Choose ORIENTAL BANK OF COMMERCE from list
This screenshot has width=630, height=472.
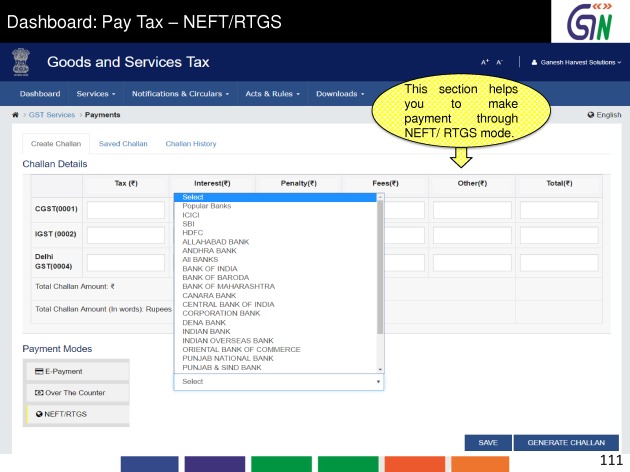(x=276, y=349)
